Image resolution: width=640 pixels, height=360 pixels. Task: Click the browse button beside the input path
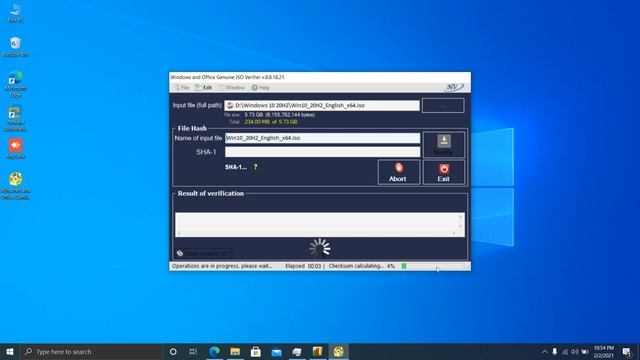click(443, 105)
